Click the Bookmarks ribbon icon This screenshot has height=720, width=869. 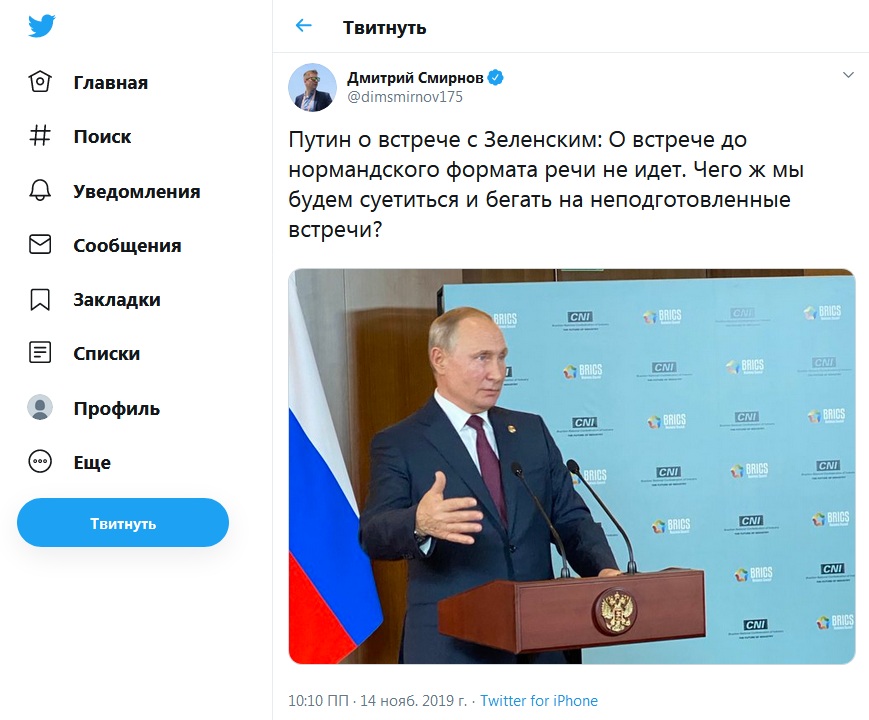point(40,299)
